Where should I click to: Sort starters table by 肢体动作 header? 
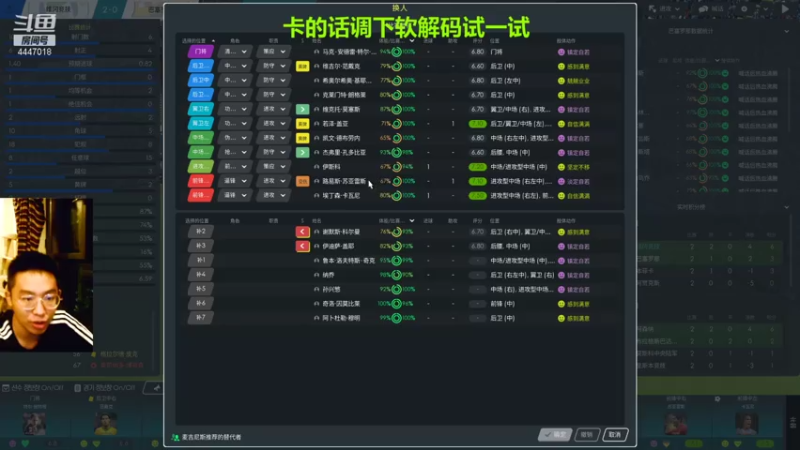coord(566,41)
